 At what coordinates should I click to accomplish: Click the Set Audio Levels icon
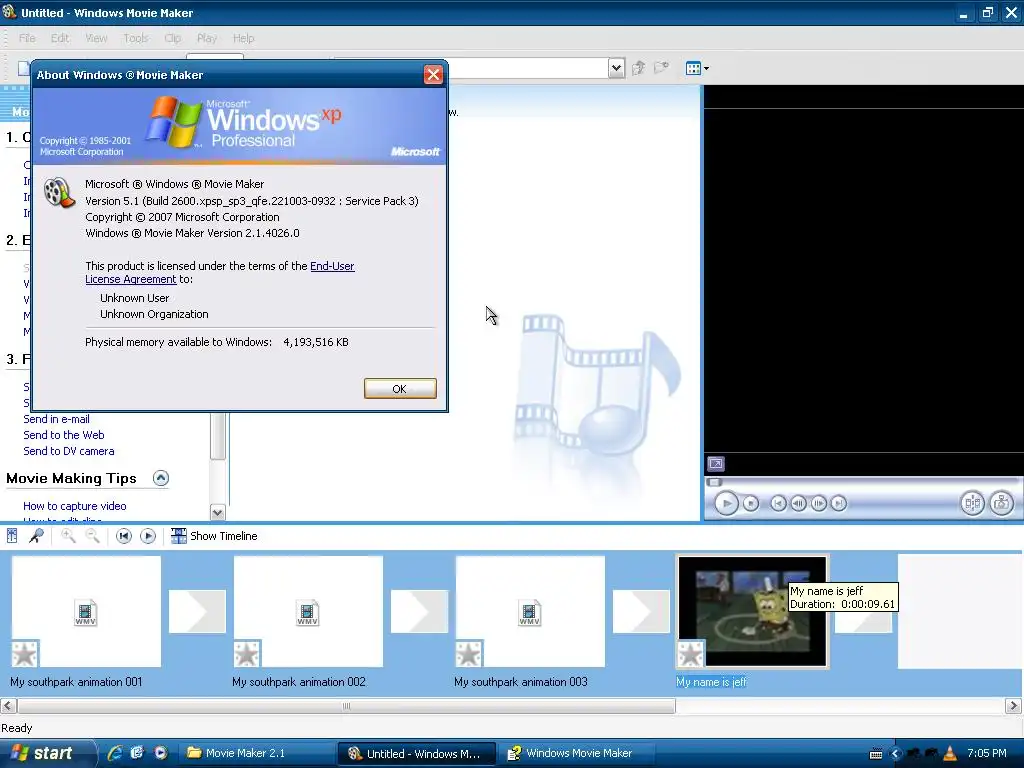coord(12,536)
